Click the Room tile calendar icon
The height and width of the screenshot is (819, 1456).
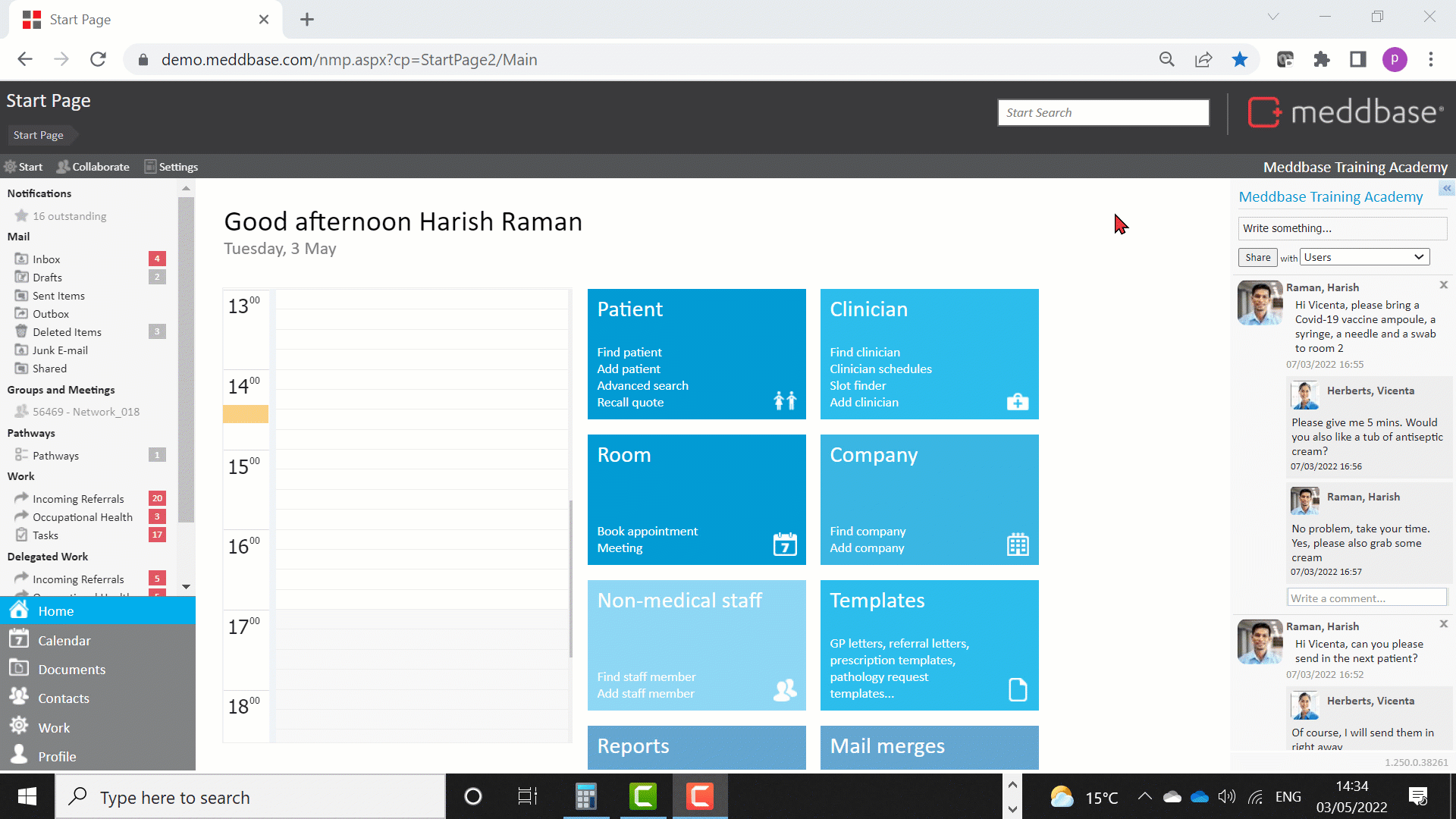click(x=784, y=544)
